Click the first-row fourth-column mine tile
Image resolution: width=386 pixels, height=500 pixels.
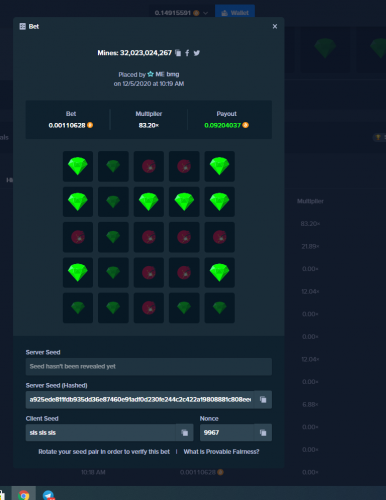coord(184,166)
